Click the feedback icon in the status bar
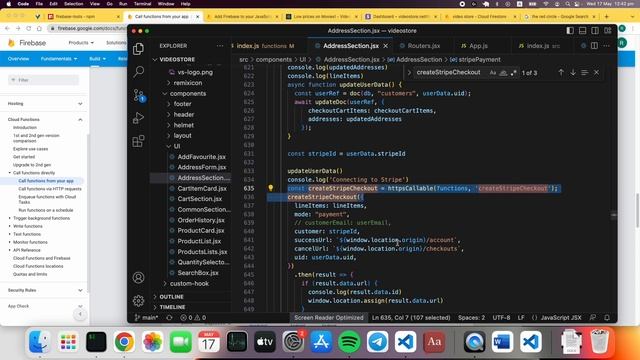 click(593, 318)
